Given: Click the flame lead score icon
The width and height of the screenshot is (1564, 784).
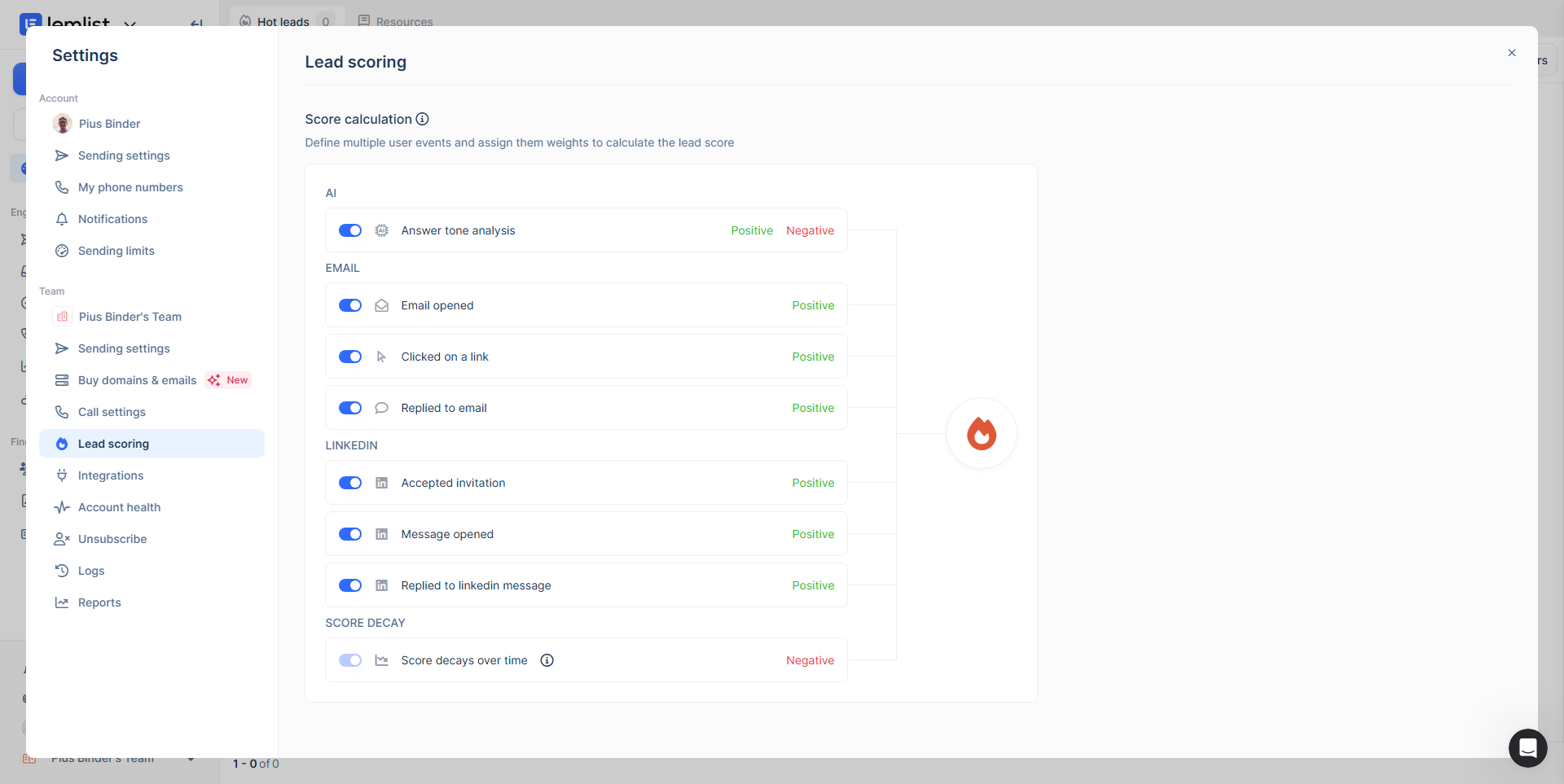Looking at the screenshot, I should [x=982, y=433].
